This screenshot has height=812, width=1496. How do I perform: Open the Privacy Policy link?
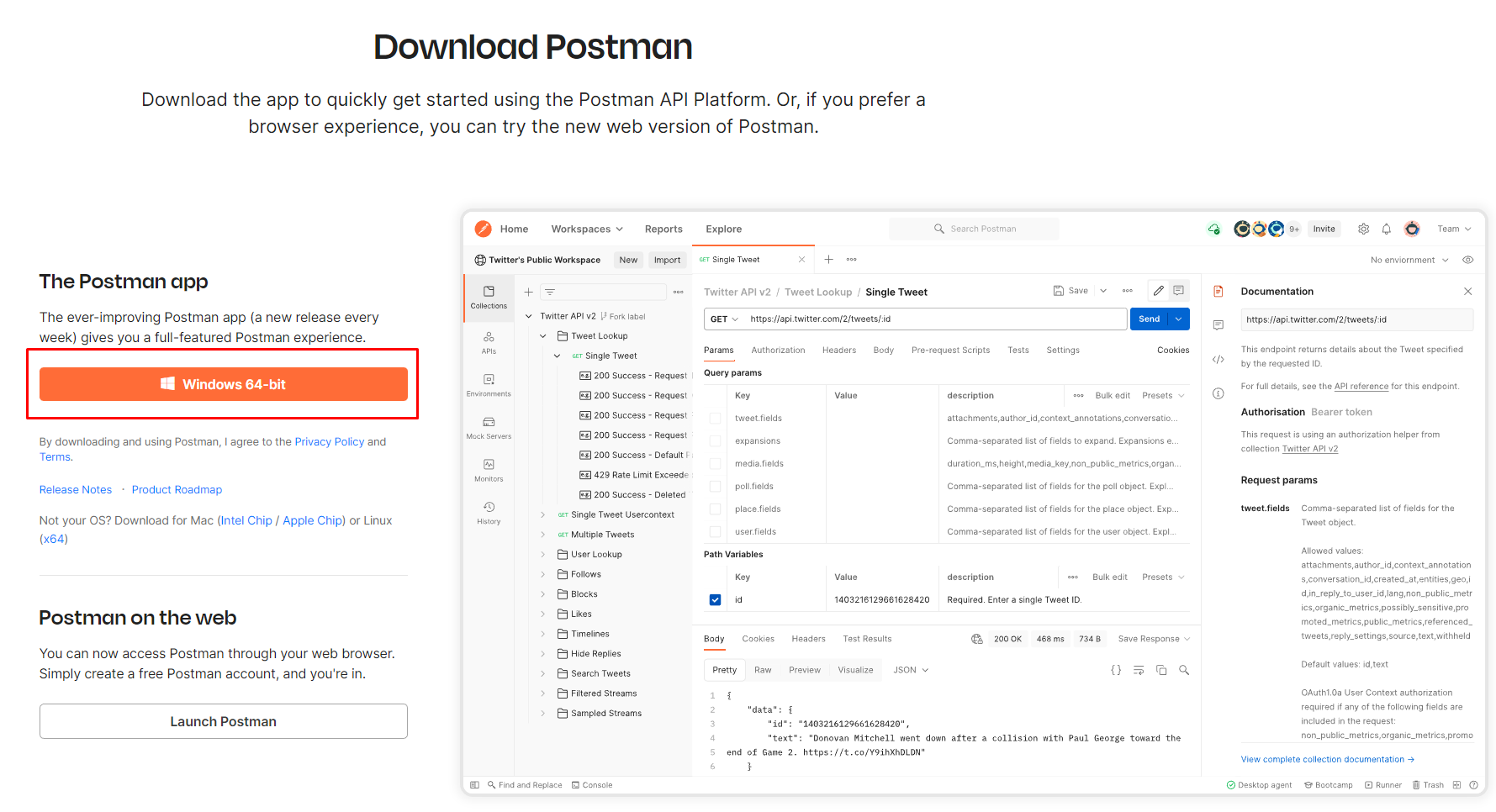click(330, 441)
